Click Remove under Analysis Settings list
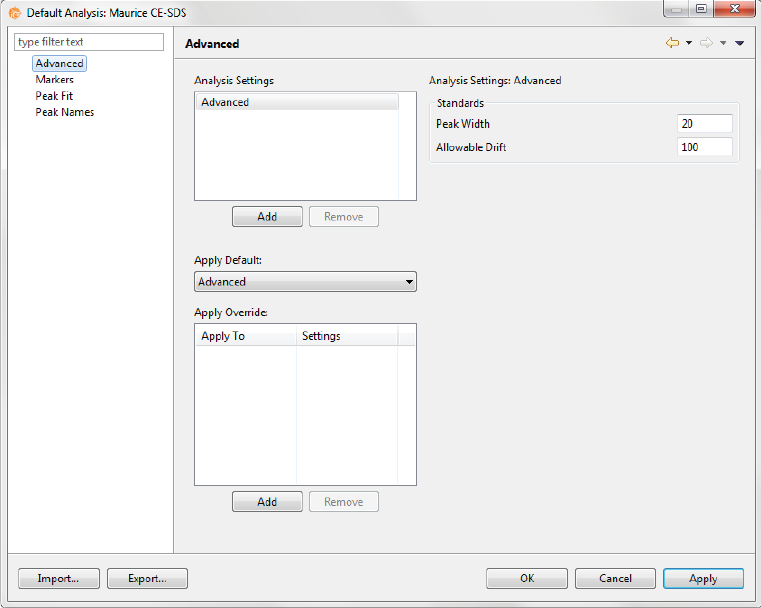This screenshot has width=761, height=608. (x=344, y=216)
